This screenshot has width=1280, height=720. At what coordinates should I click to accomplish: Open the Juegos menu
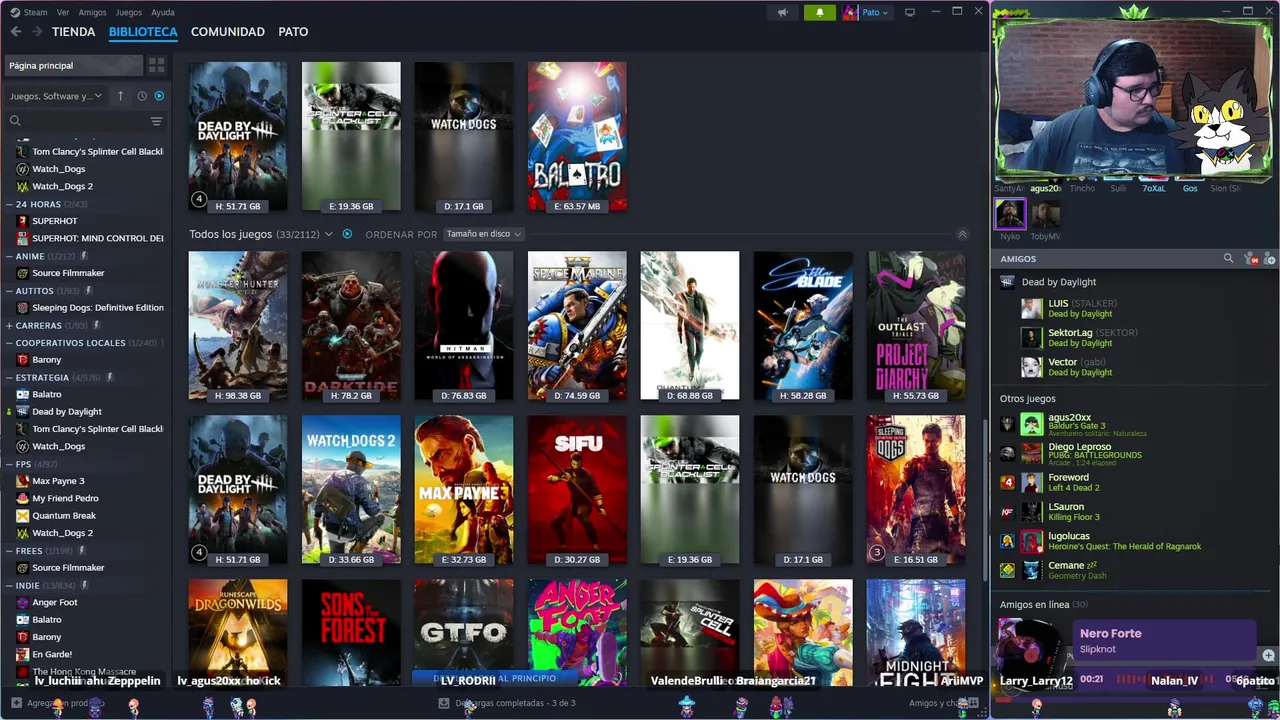click(x=128, y=12)
